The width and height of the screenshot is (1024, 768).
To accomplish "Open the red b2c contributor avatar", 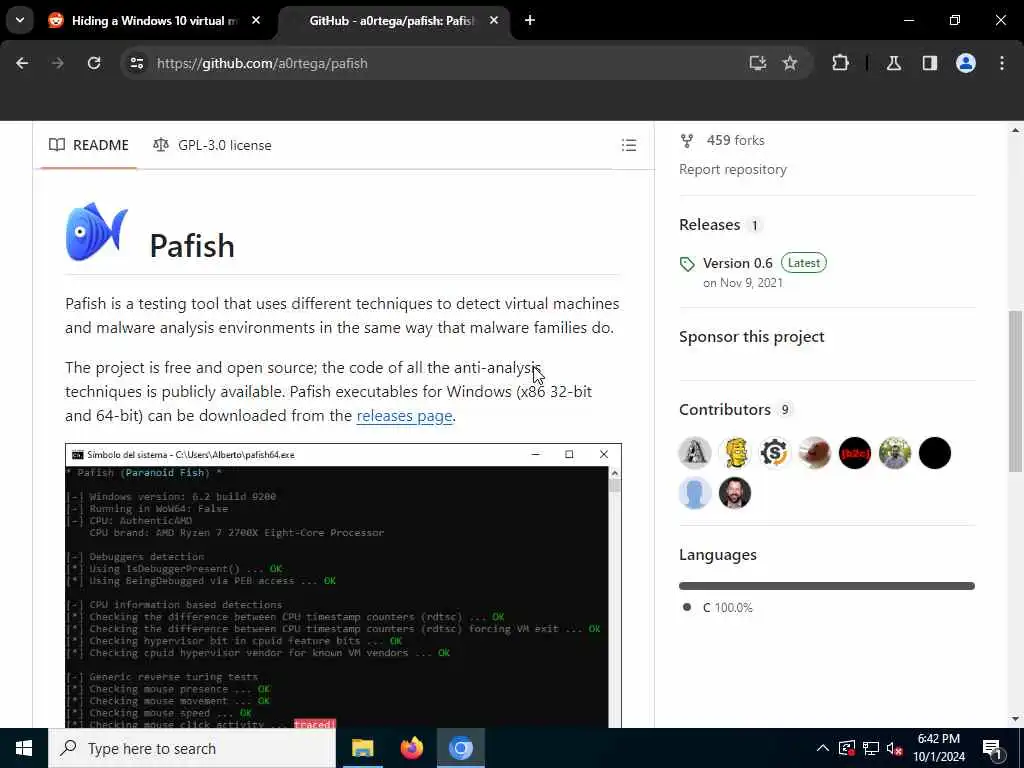I will [855, 453].
